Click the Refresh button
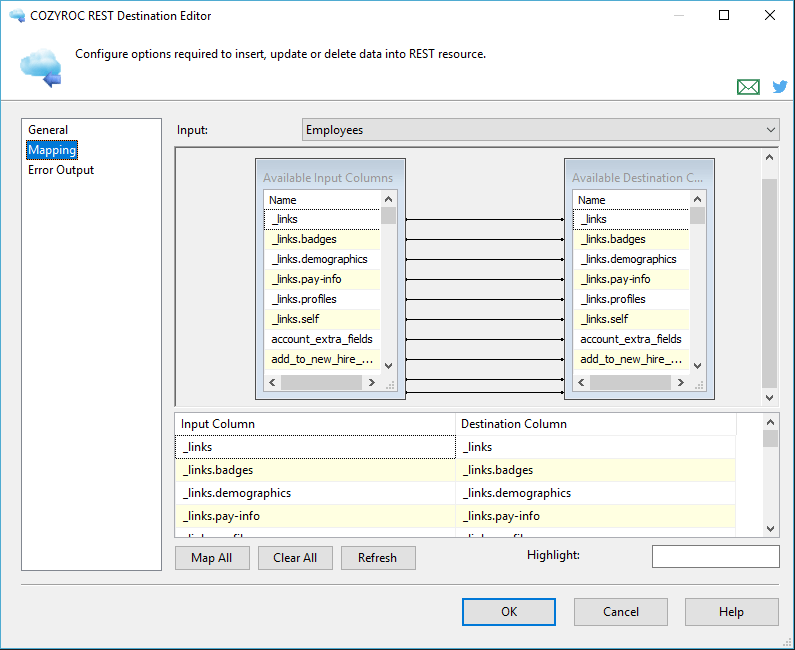795x650 pixels. tap(378, 558)
